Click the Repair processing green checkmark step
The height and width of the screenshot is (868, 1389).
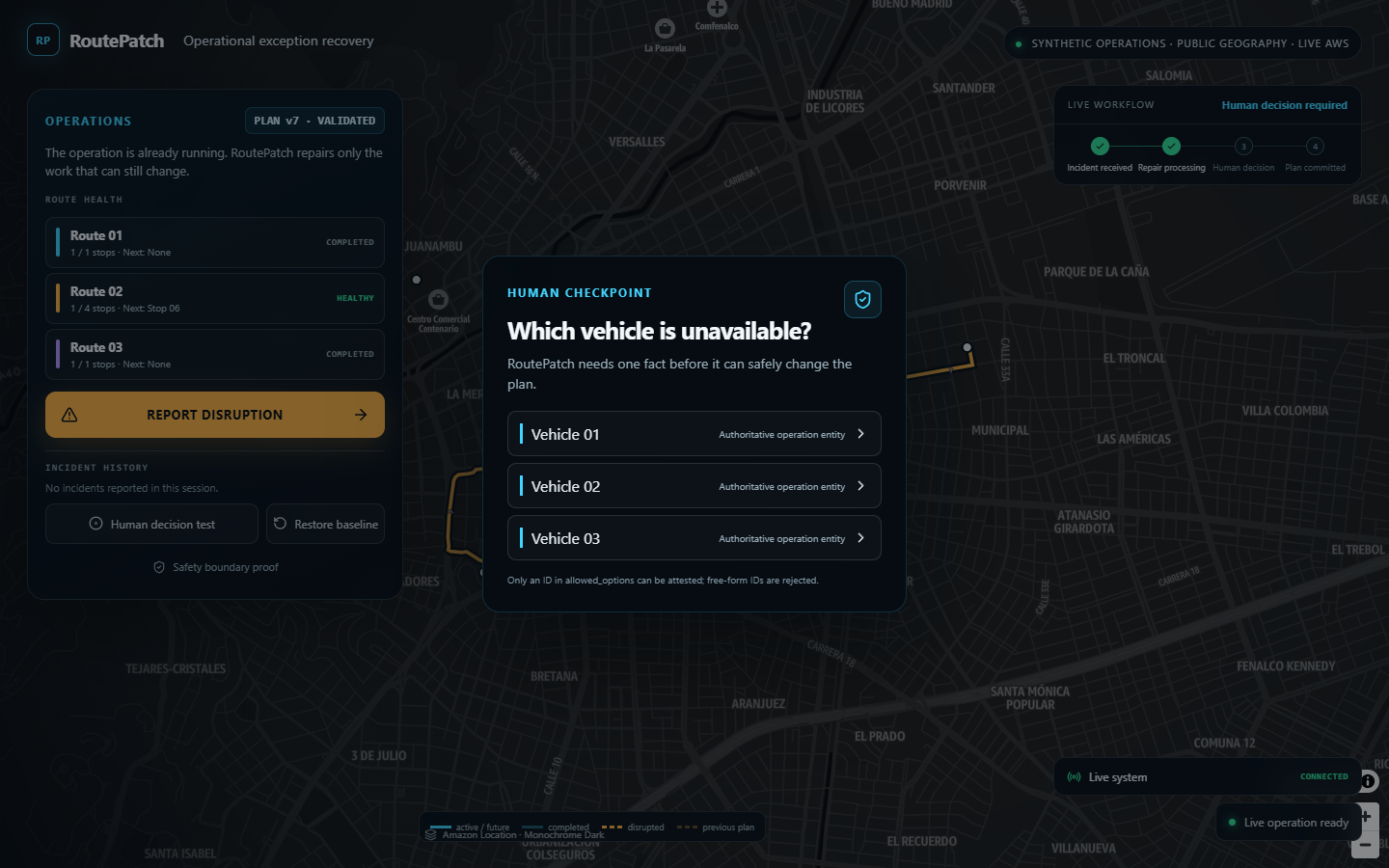click(x=1171, y=147)
